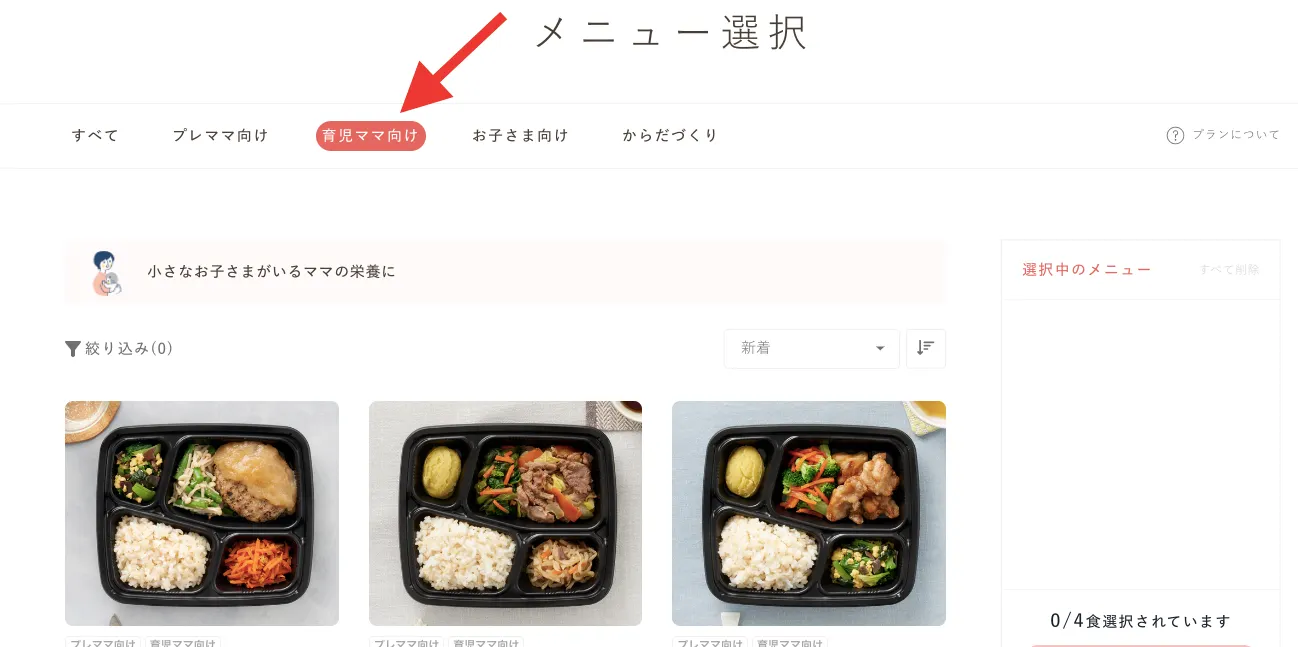
Task: Expand the sort dropdown arrow
Action: pyautogui.click(x=880, y=349)
